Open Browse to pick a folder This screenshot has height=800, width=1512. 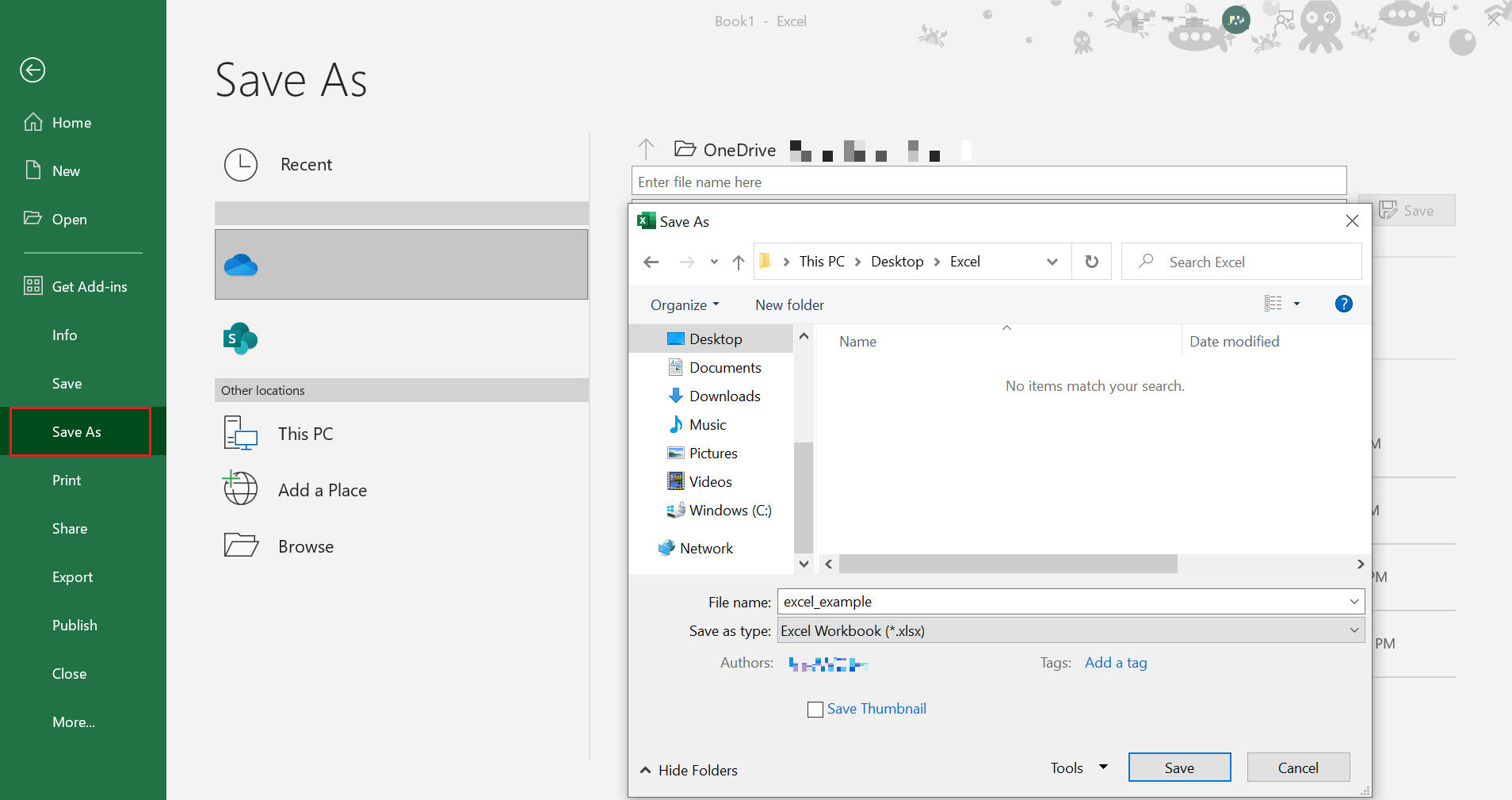[x=305, y=545]
